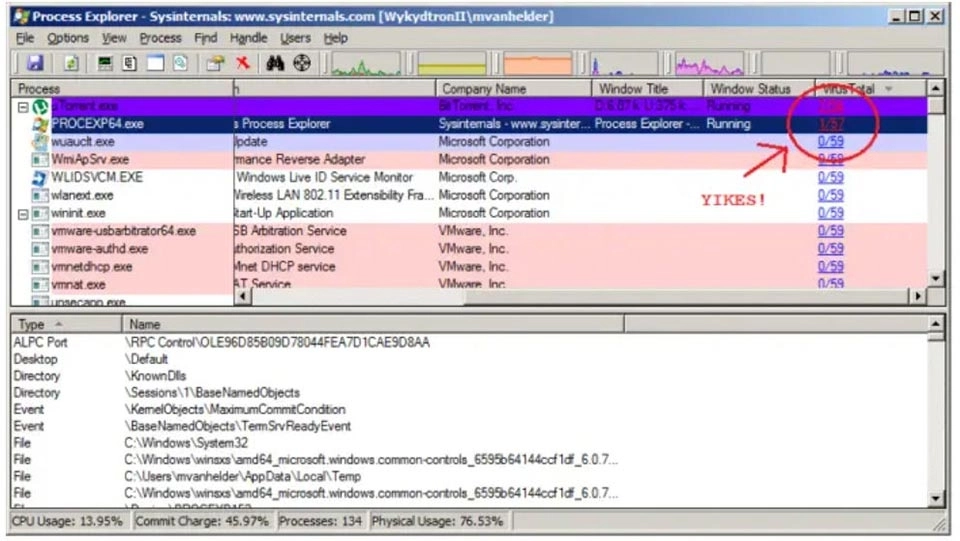
Task: Select the ALPC Port handle row
Action: (x=469, y=342)
